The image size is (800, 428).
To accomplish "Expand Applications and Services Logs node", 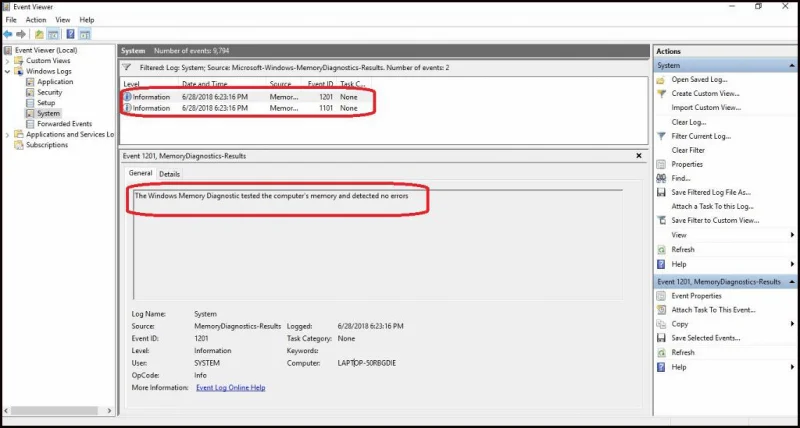I will point(7,135).
